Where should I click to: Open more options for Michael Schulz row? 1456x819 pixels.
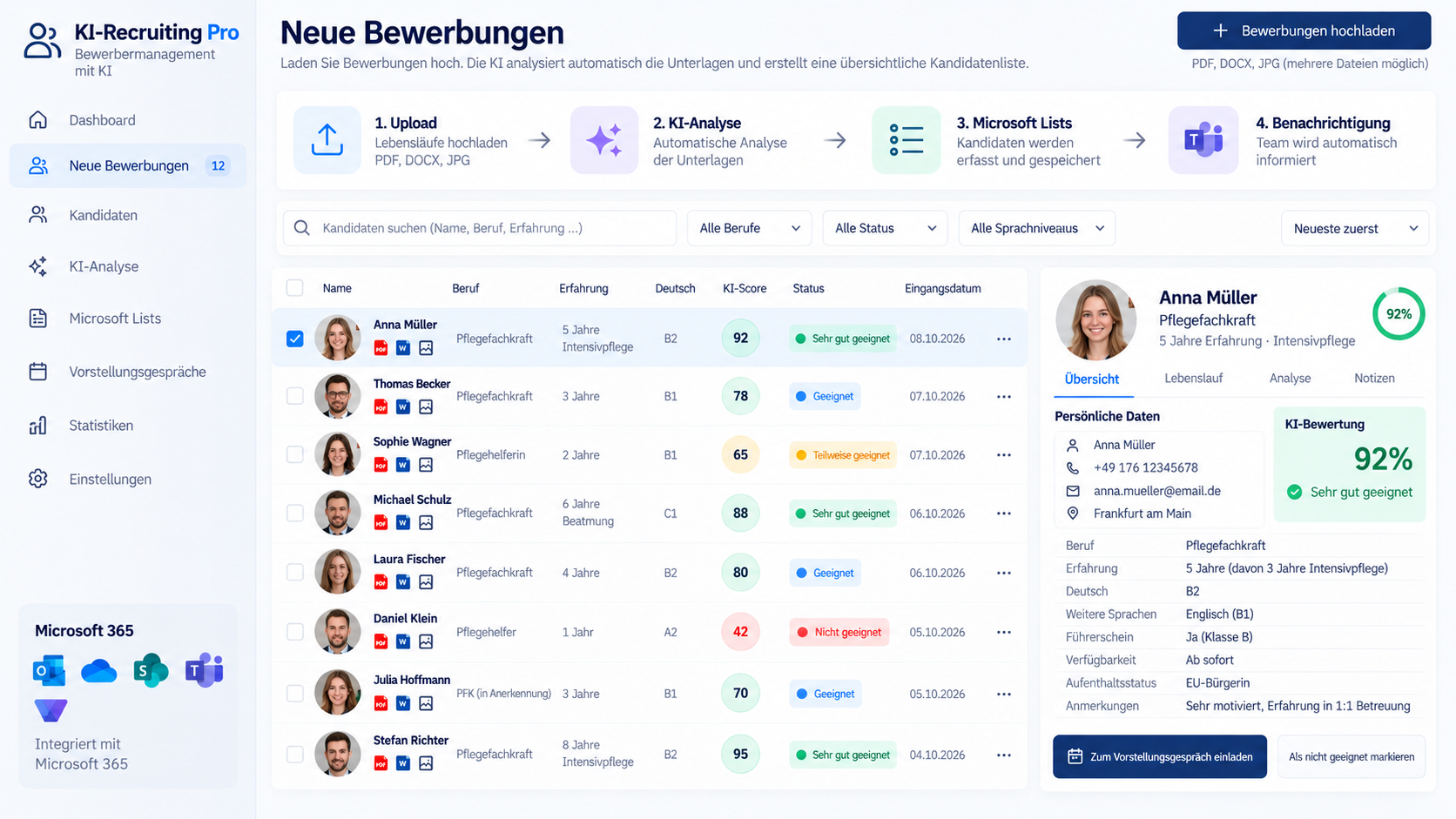point(1004,514)
